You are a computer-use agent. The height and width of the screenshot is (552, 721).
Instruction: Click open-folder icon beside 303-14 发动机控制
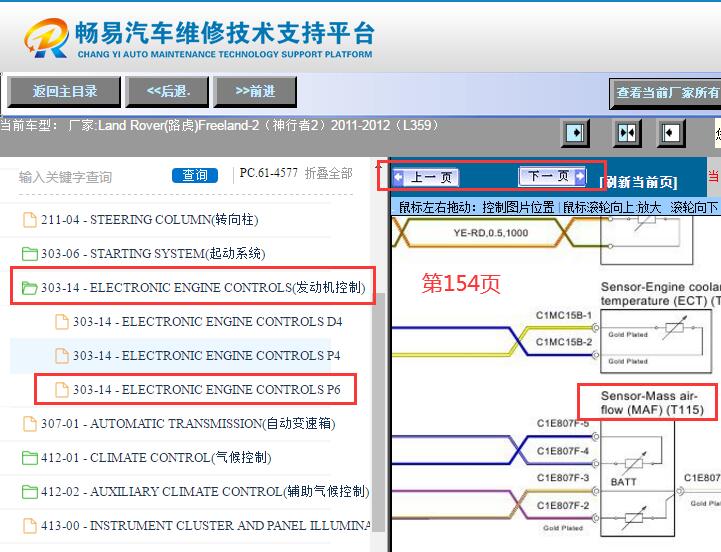pyautogui.click(x=30, y=288)
